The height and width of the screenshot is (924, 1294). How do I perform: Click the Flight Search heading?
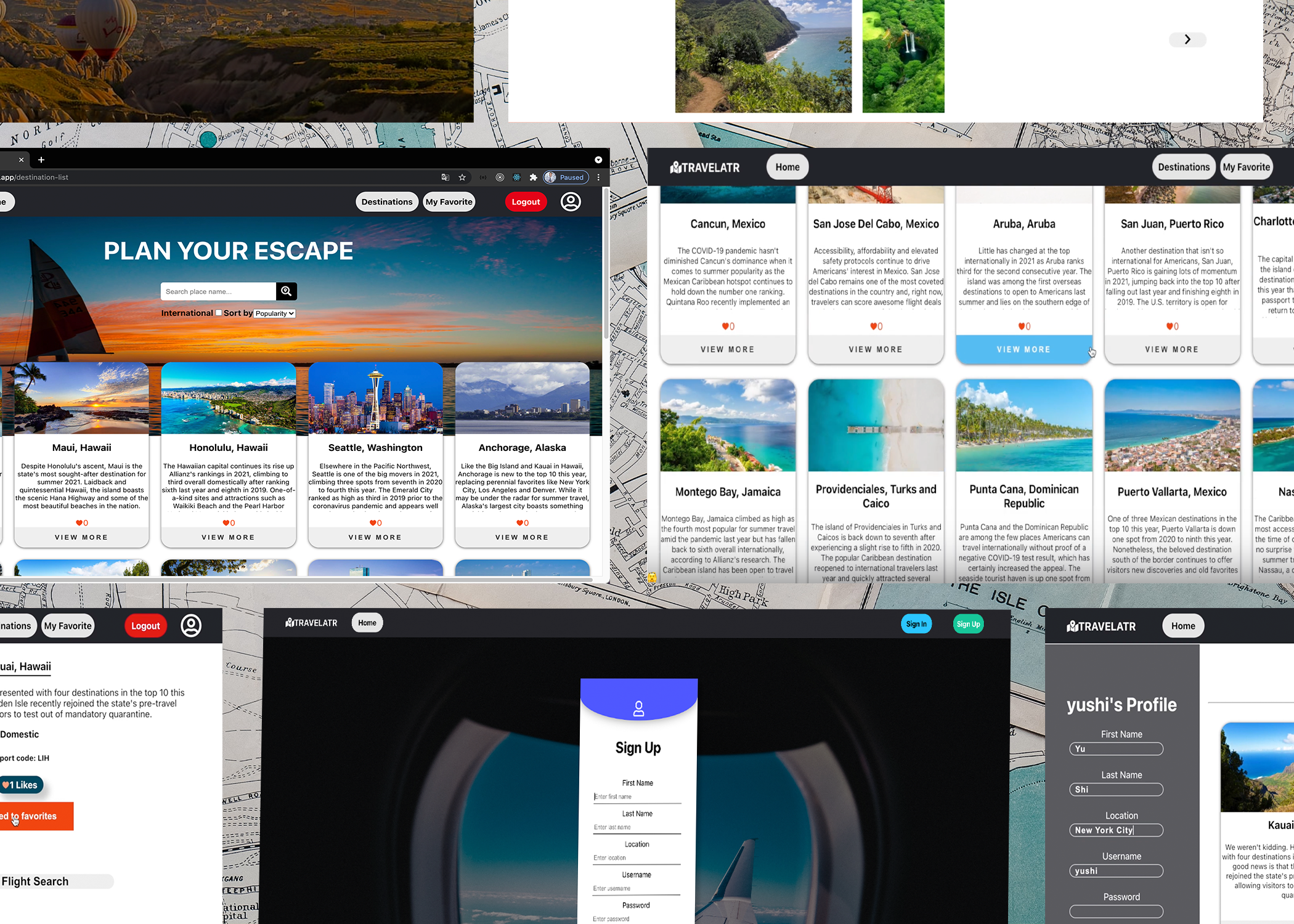point(35,881)
